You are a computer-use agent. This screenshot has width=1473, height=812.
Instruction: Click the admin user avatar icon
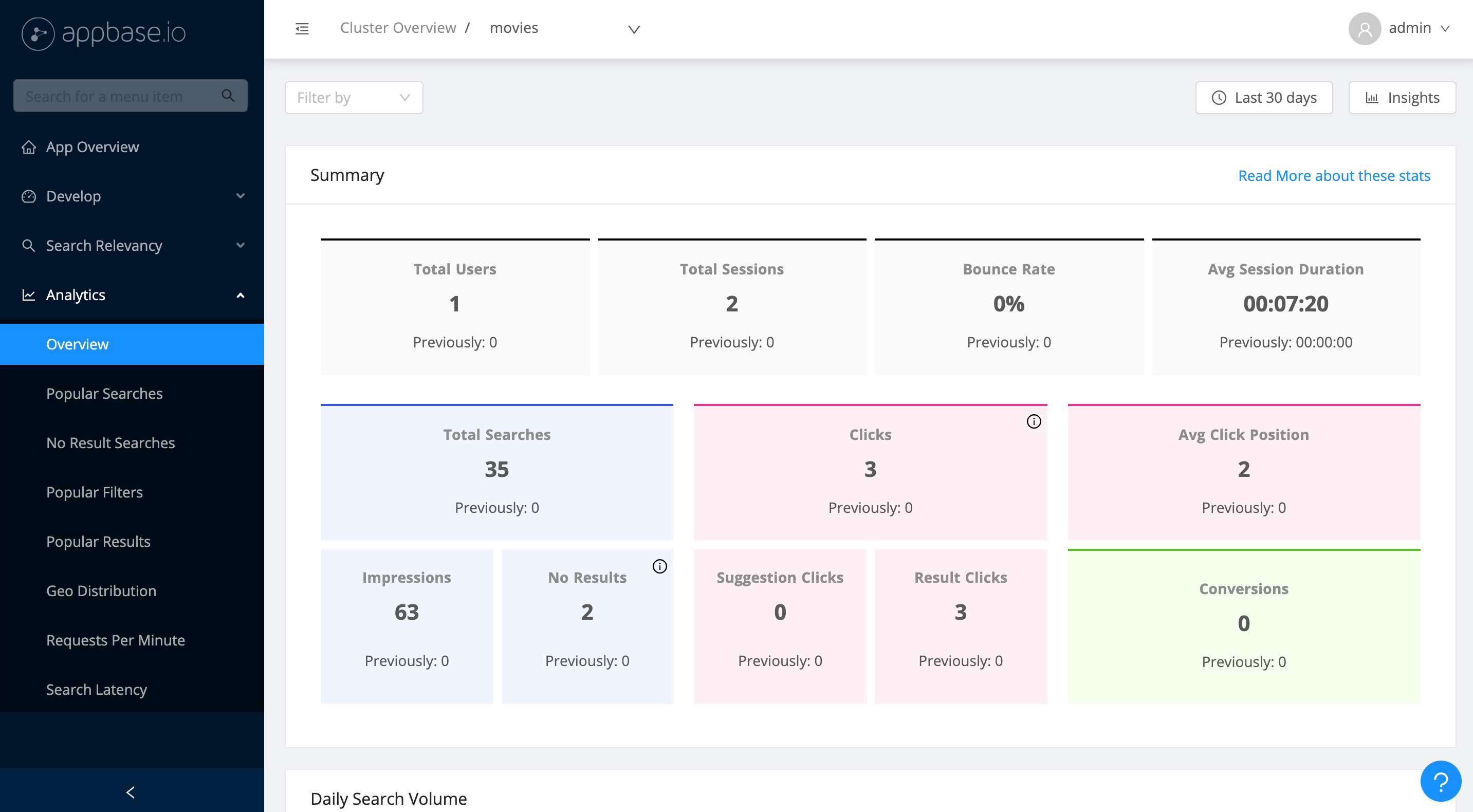pos(1365,28)
